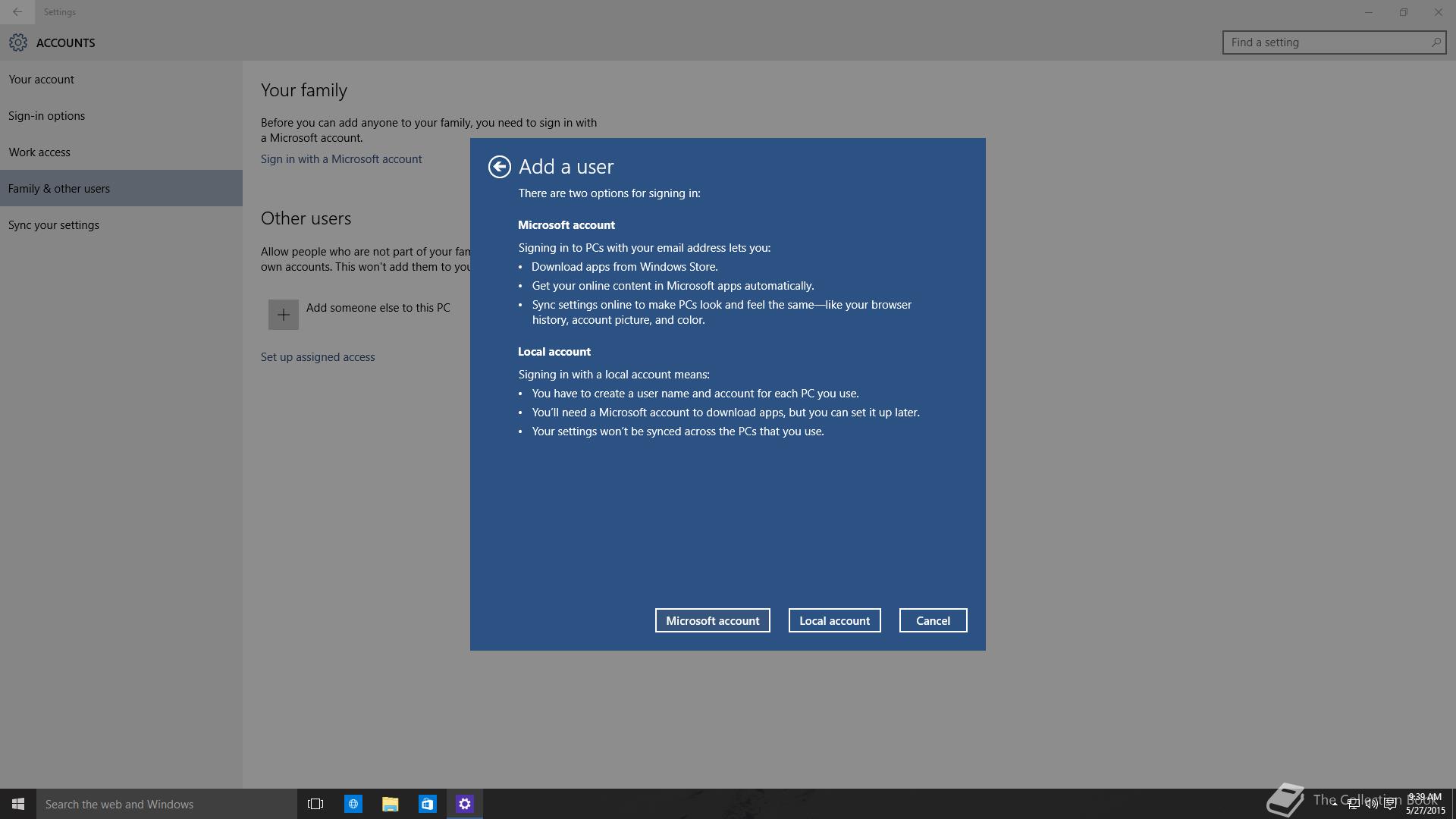Open Sign-in options section
1456x819 pixels.
point(121,116)
